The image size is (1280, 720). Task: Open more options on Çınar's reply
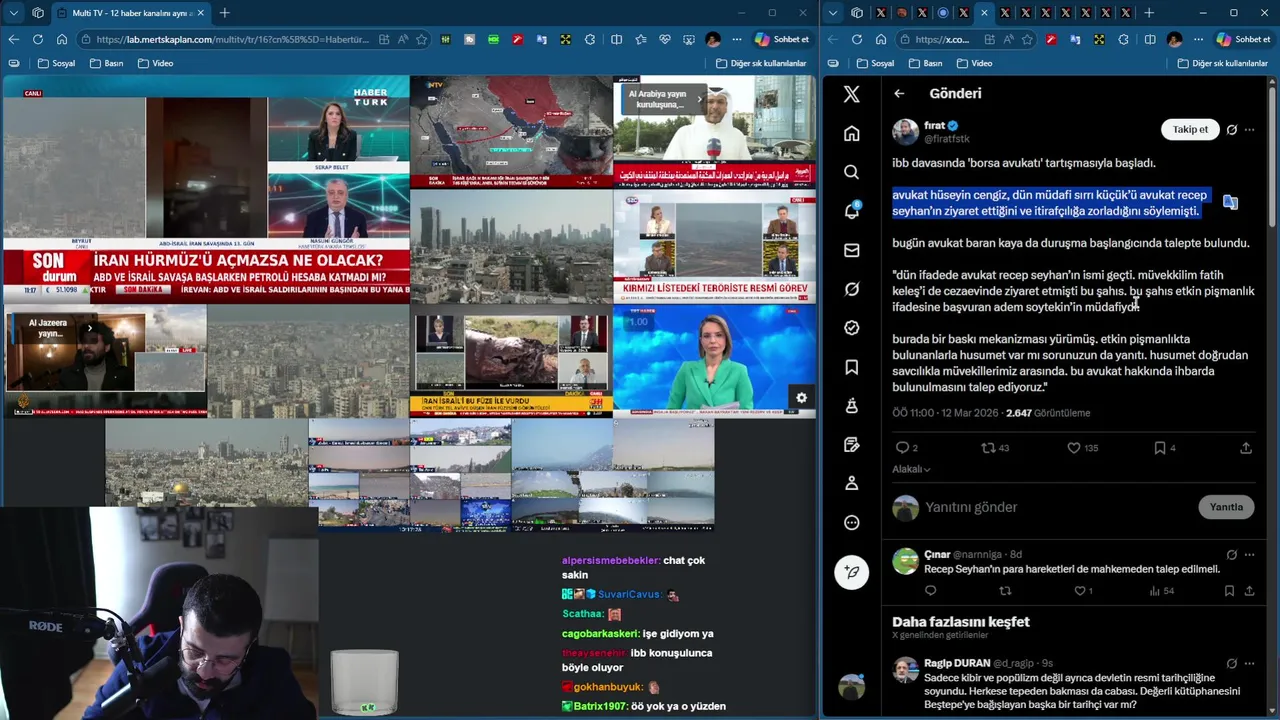[x=1249, y=554]
